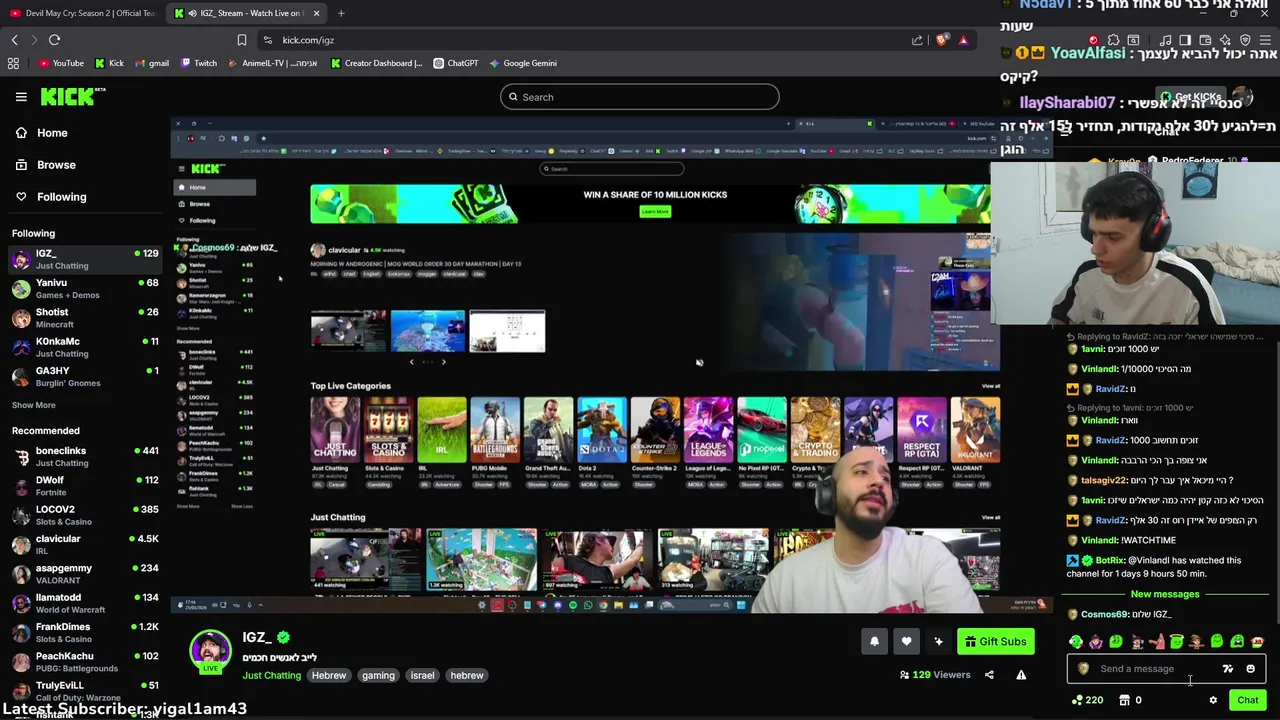1280x720 pixels.
Task: Open the Just Chatting category under the title
Action: [x=271, y=675]
